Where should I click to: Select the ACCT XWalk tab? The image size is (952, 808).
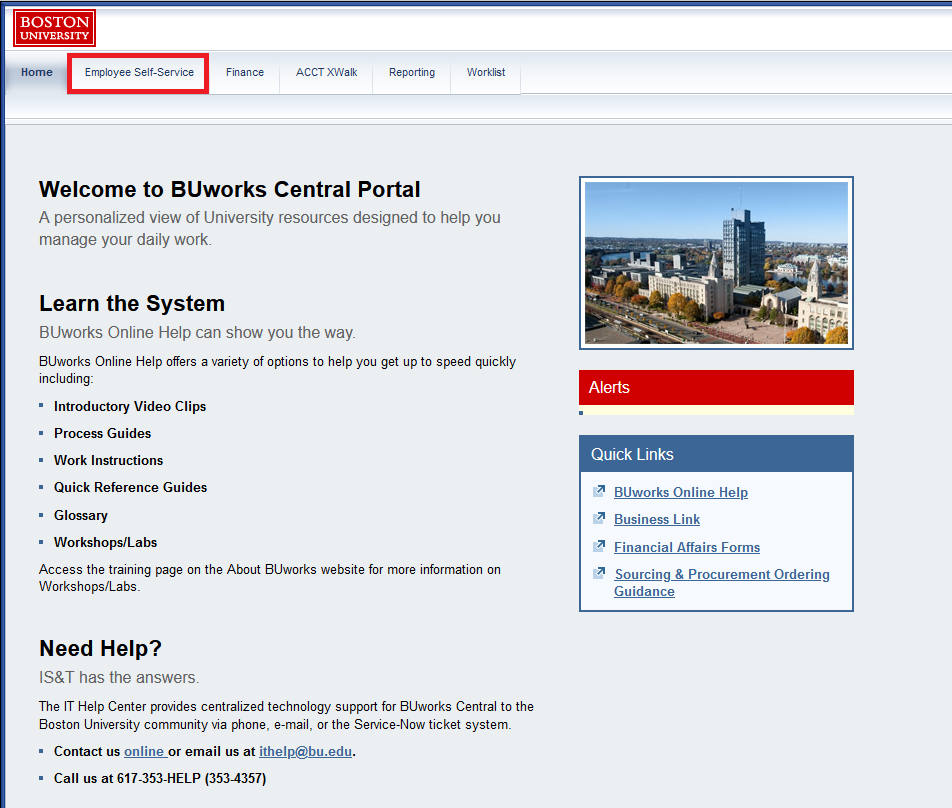pyautogui.click(x=326, y=72)
